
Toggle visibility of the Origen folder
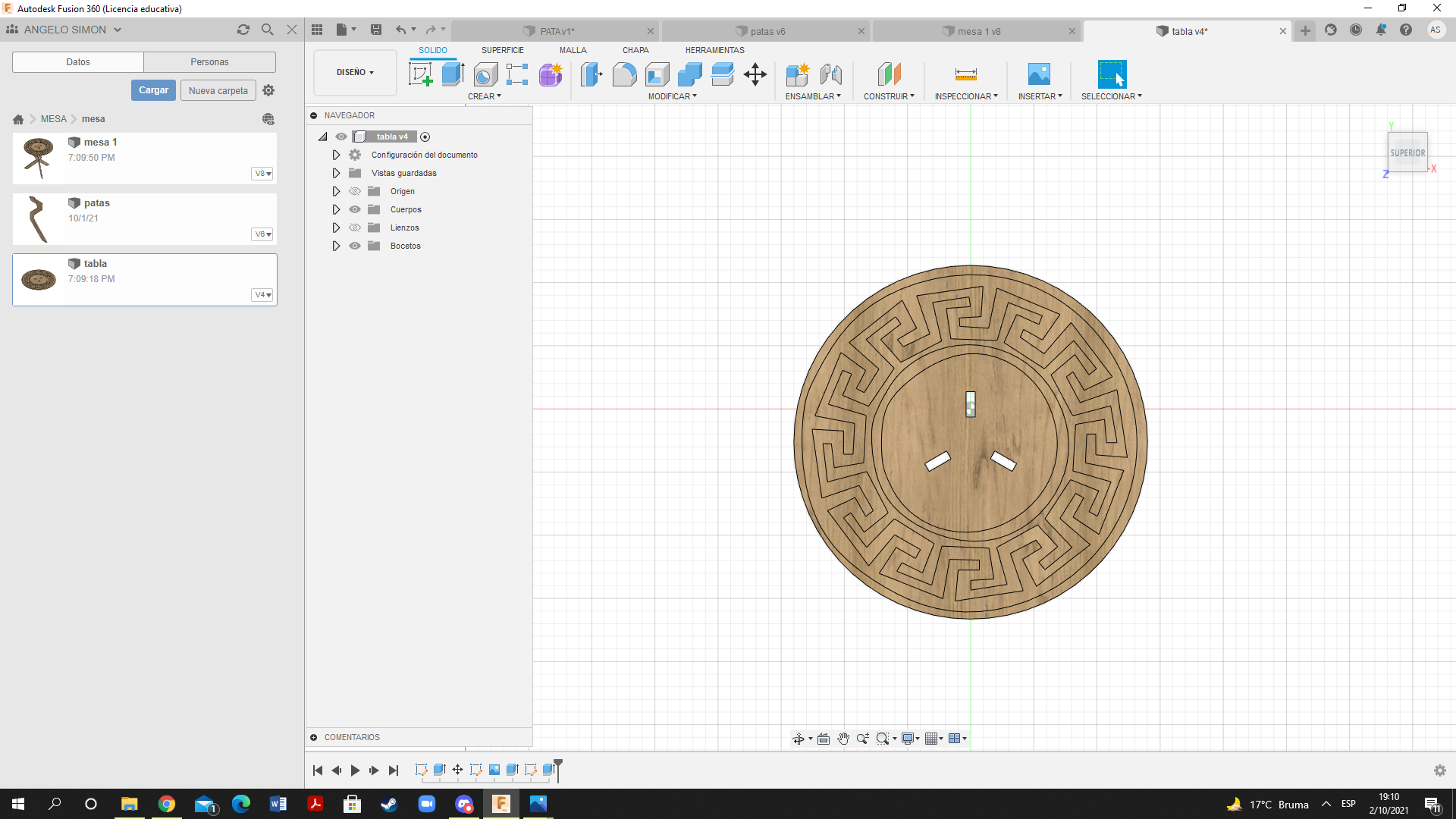point(355,191)
